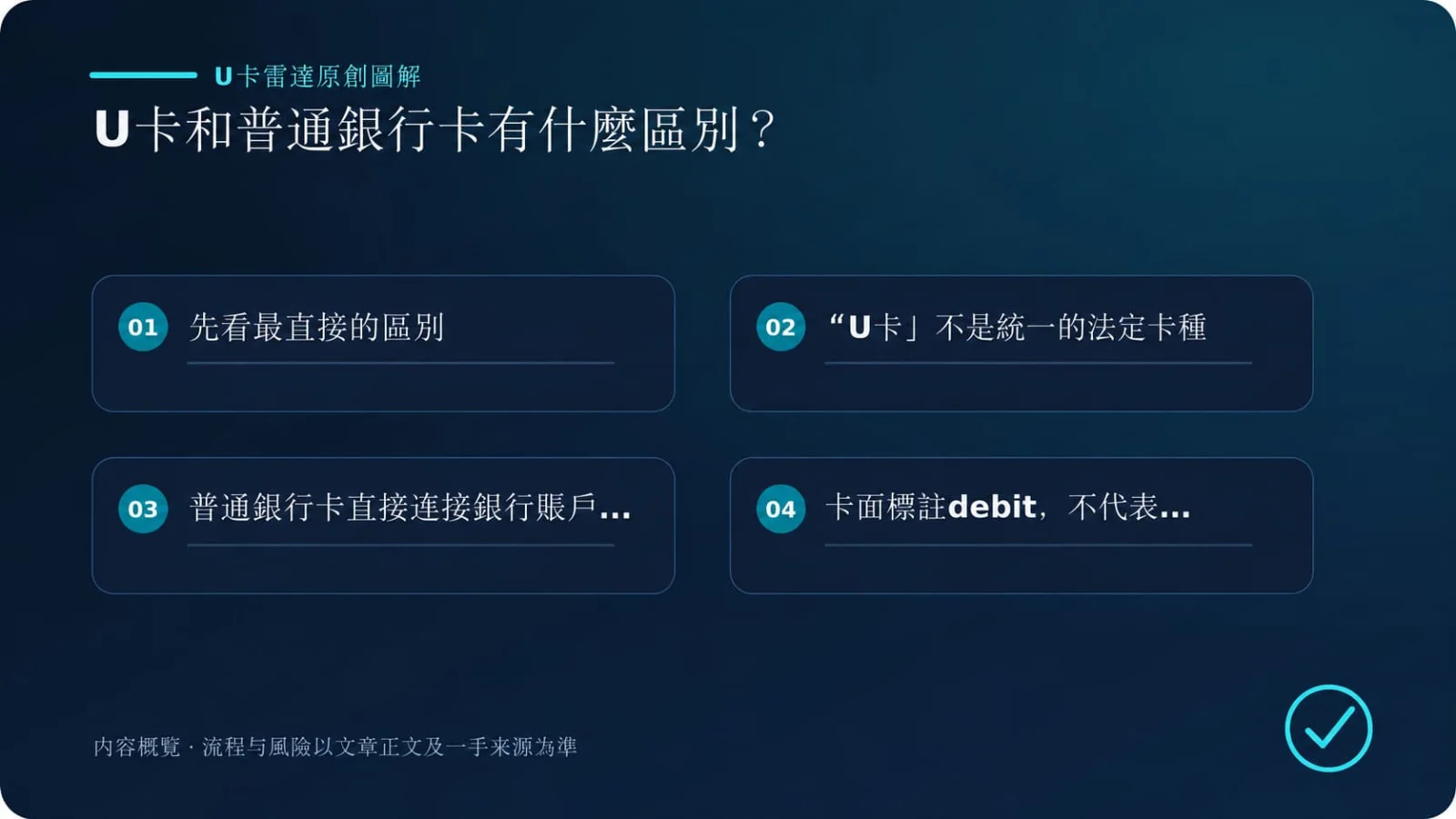The image size is (1456, 819).
Task: Click the 02 numbered circle badge
Action: tap(781, 327)
